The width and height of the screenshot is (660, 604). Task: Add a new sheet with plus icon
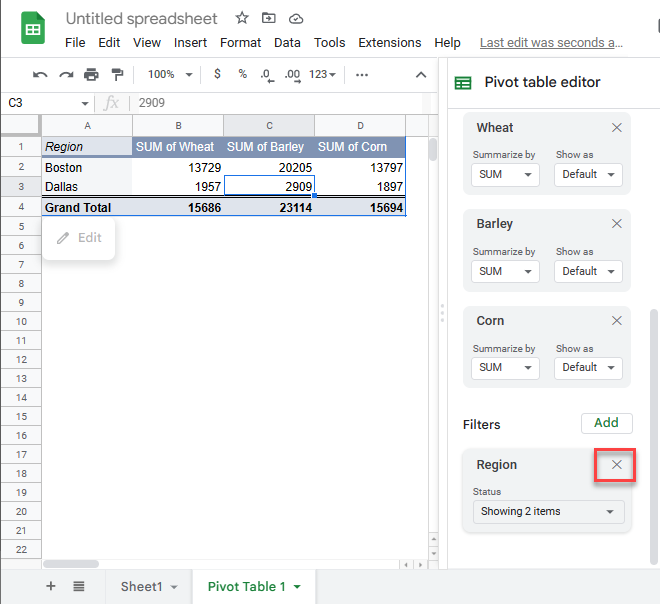(51, 587)
